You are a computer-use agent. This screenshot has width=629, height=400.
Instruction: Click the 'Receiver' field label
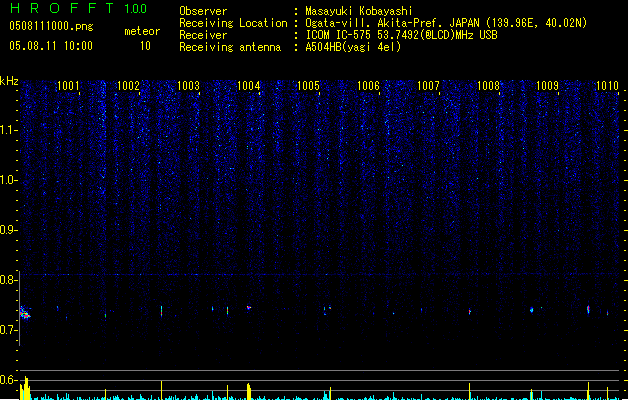(203, 35)
